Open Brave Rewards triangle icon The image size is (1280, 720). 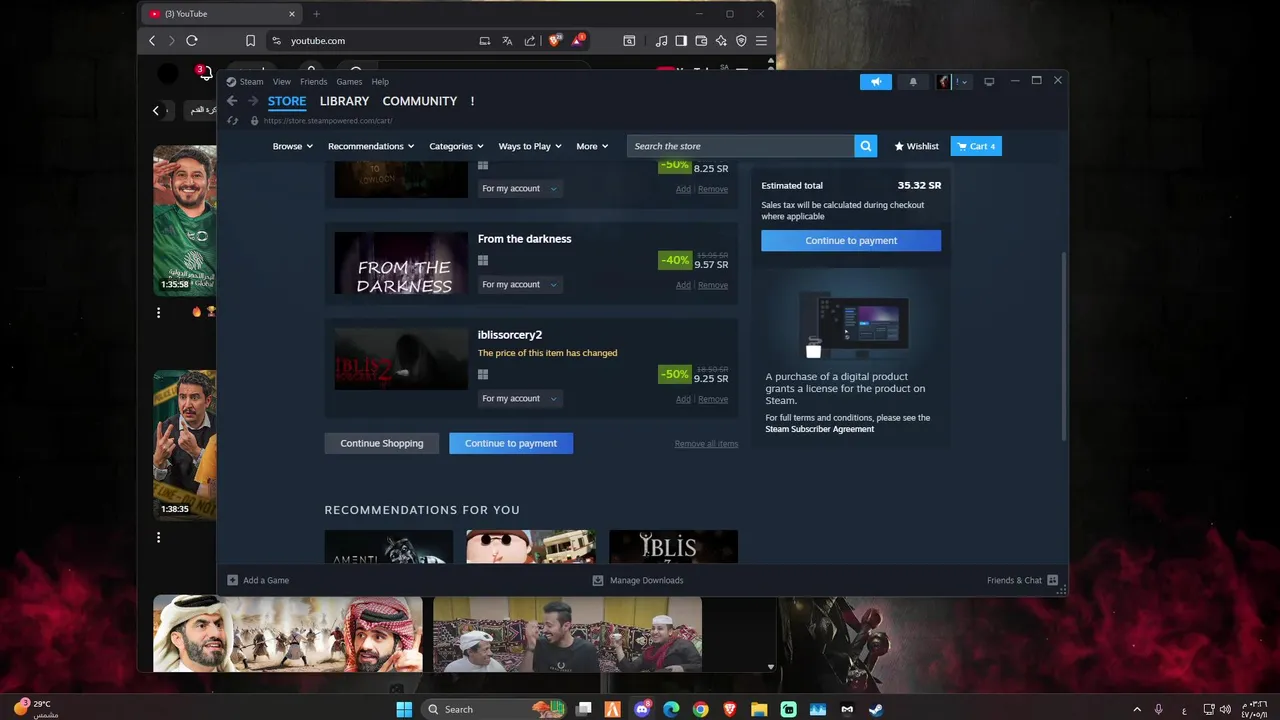point(579,41)
